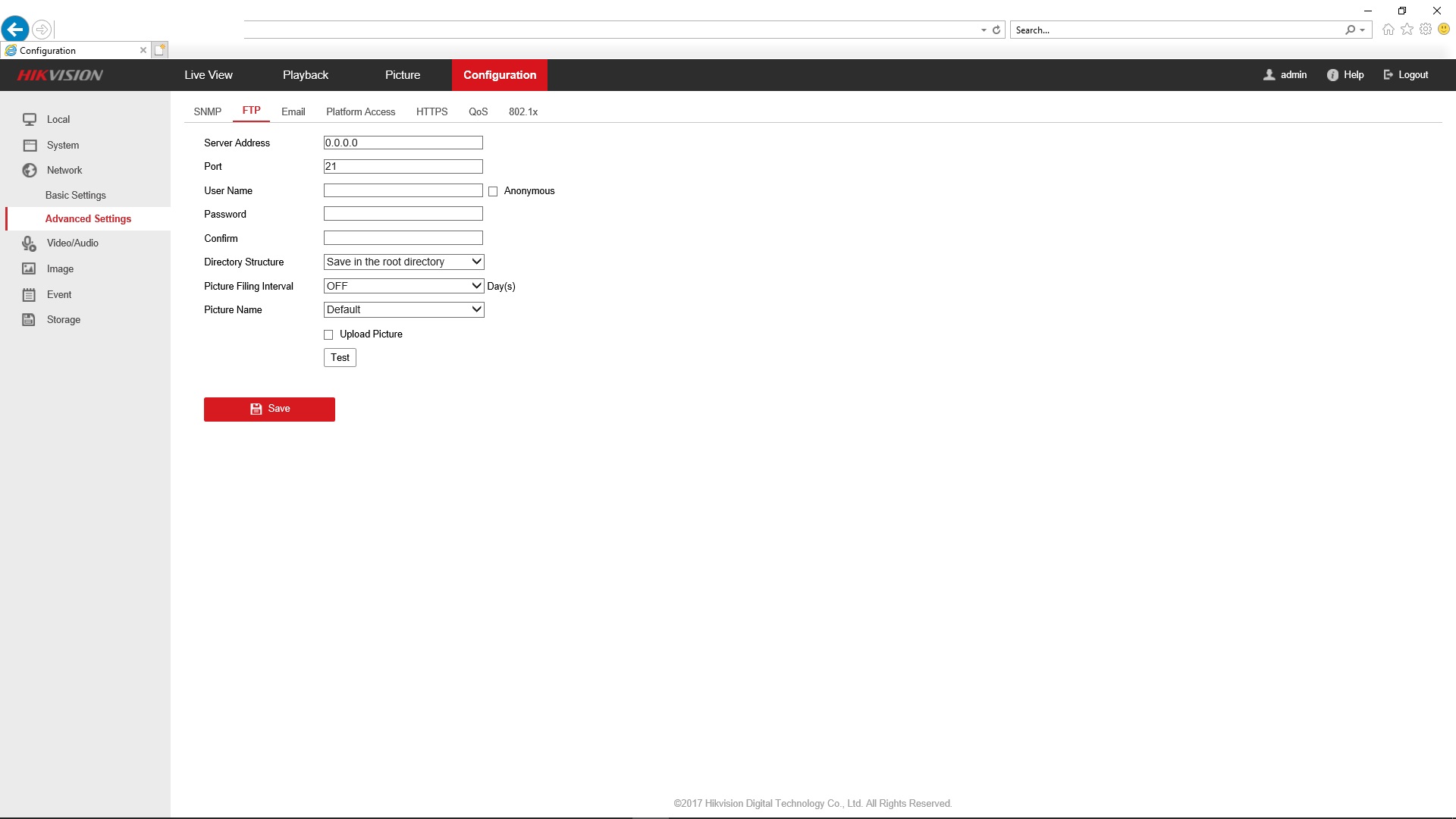Open the Directory Structure dropdown
Screen dimensions: 1456x819
(x=403, y=262)
